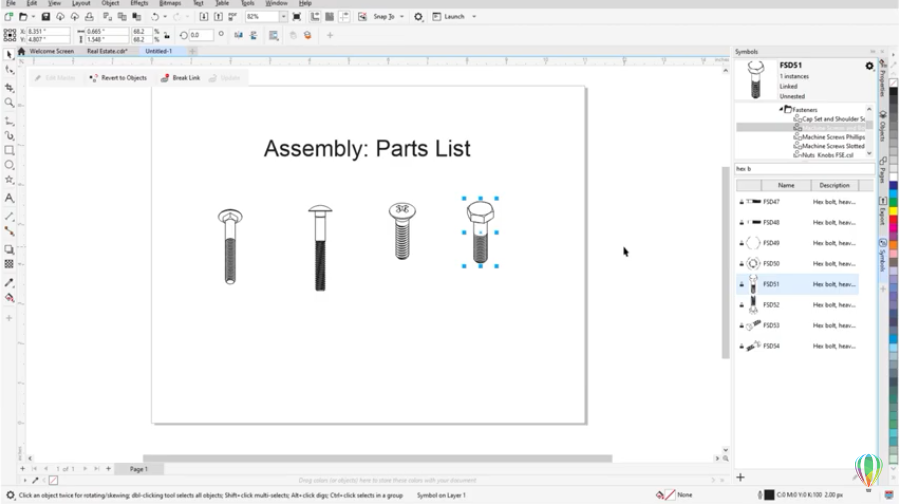Click the Full-screen preview icon

pyautogui.click(x=296, y=17)
